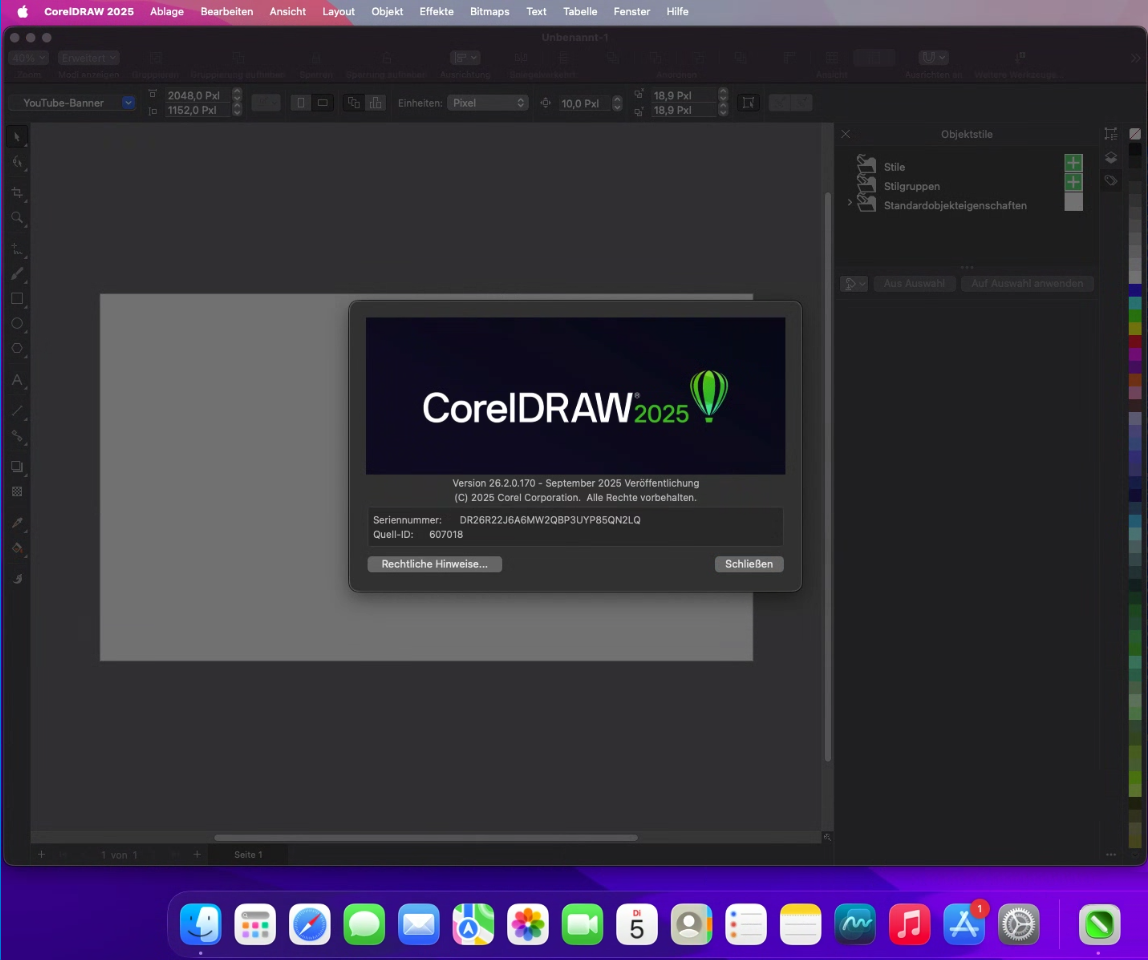Click Auf Auswahl anwenden button
The image size is (1148, 960).
[x=1027, y=283]
